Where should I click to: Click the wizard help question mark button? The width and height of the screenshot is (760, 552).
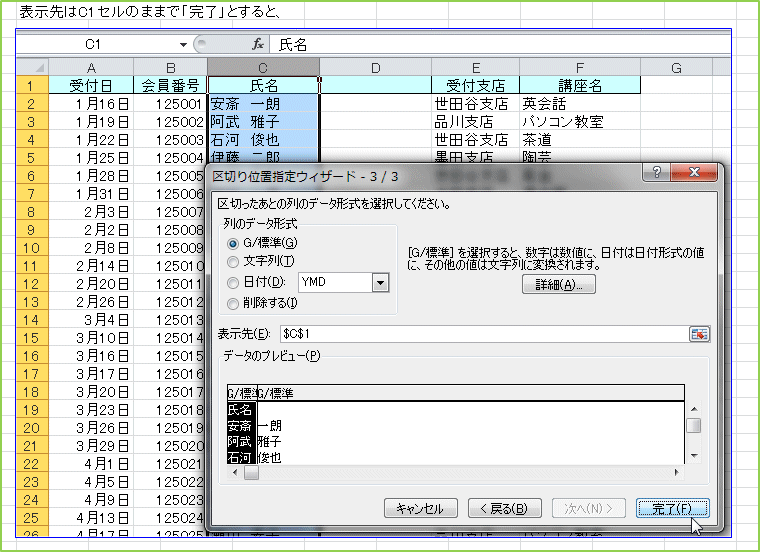pyautogui.click(x=656, y=172)
